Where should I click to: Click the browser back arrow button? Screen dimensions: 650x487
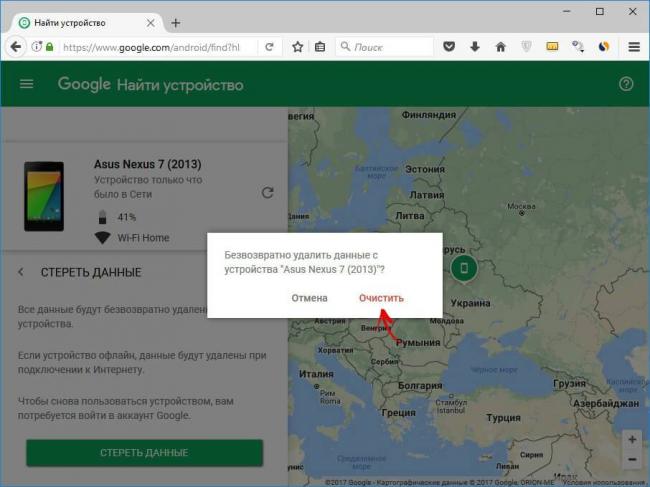tap(16, 47)
